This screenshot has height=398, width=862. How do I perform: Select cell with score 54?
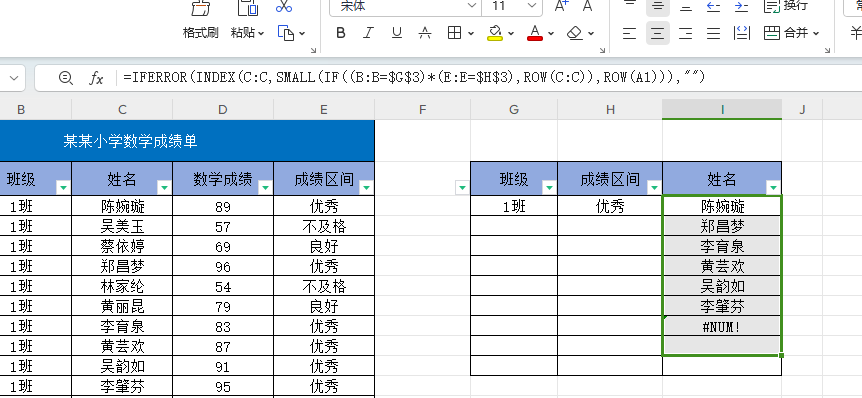pos(223,286)
